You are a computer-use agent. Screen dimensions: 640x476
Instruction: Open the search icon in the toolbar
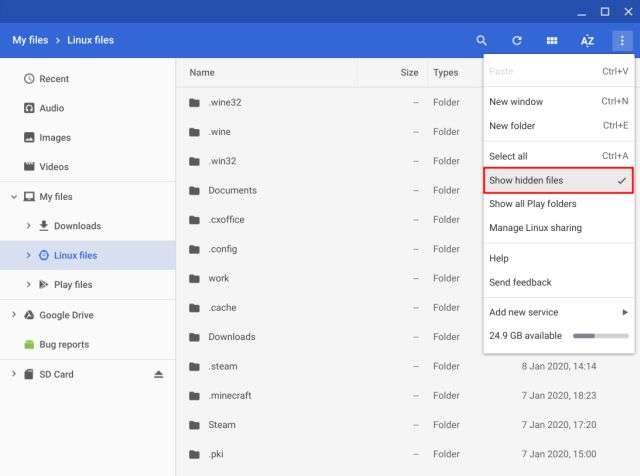[x=481, y=40]
